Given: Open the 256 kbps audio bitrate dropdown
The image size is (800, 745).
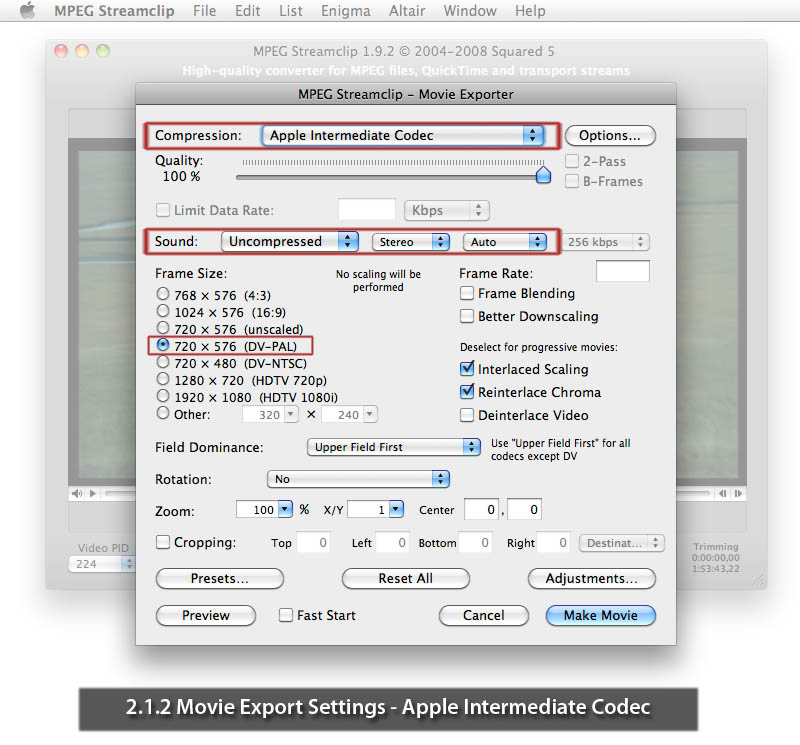Looking at the screenshot, I should (606, 242).
